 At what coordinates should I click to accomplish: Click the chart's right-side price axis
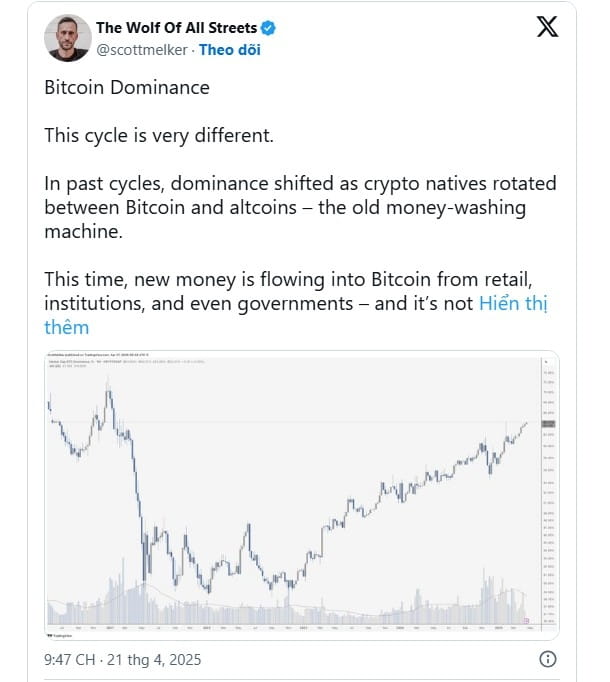(550, 491)
